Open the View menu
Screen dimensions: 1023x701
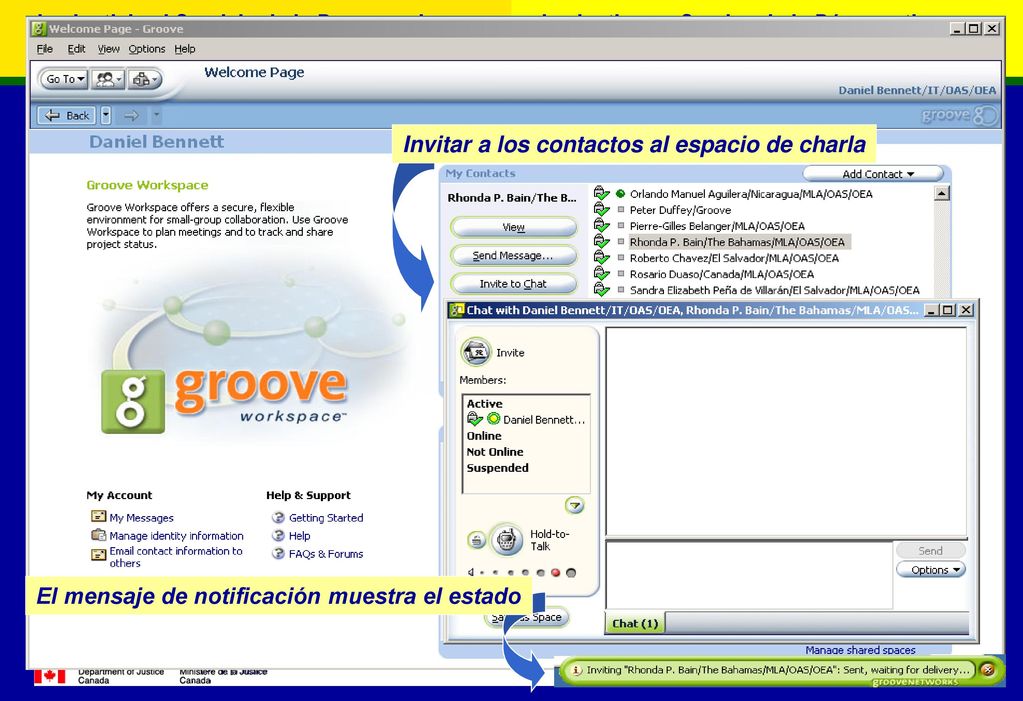pyautogui.click(x=108, y=49)
